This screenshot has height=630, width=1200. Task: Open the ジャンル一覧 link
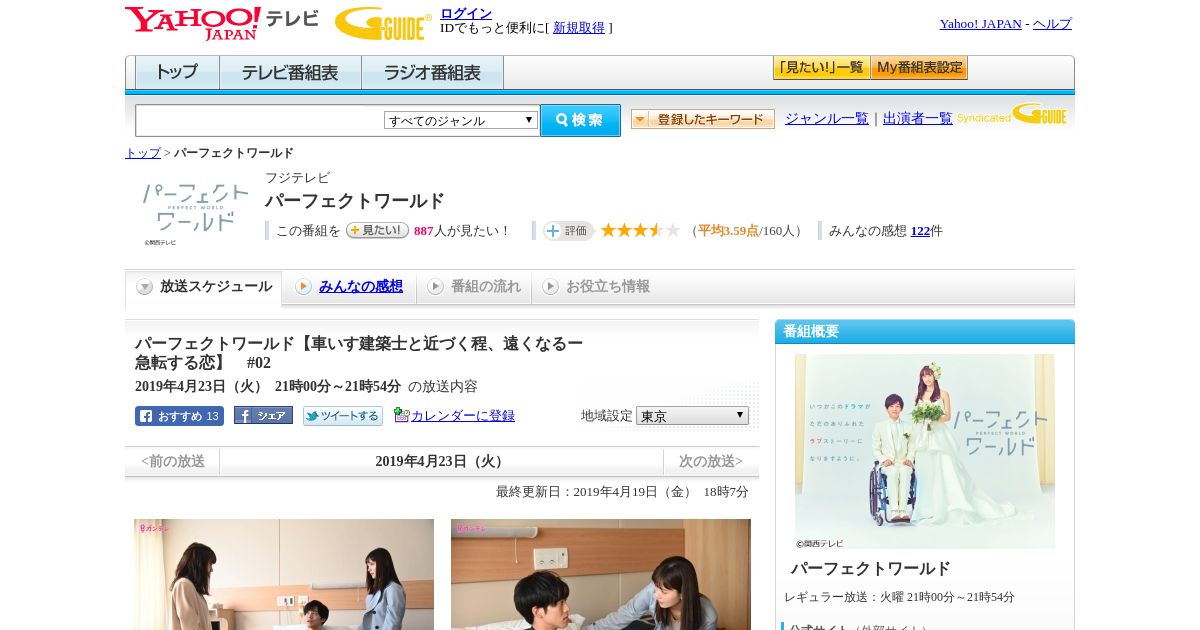pos(827,119)
